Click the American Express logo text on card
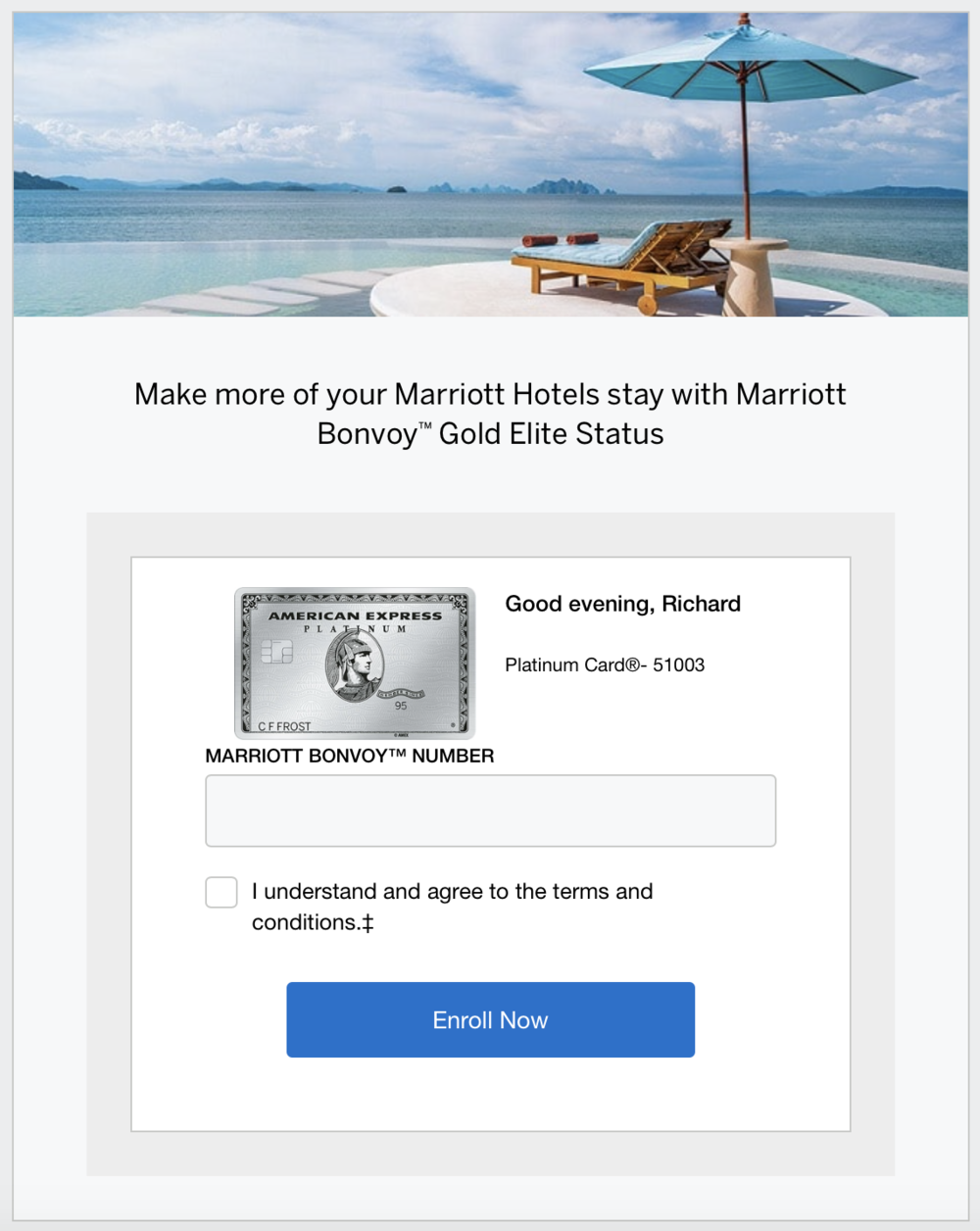This screenshot has height=1231, width=980. (355, 615)
